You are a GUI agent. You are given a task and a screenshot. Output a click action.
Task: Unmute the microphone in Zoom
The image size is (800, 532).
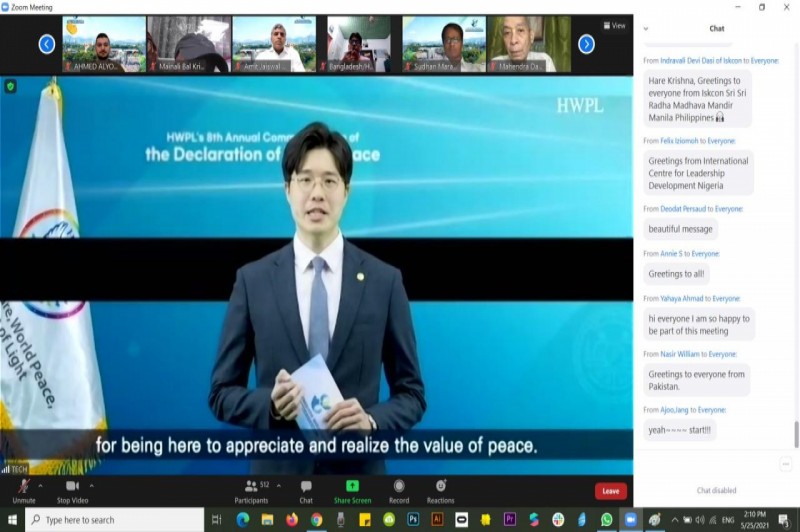tap(23, 488)
